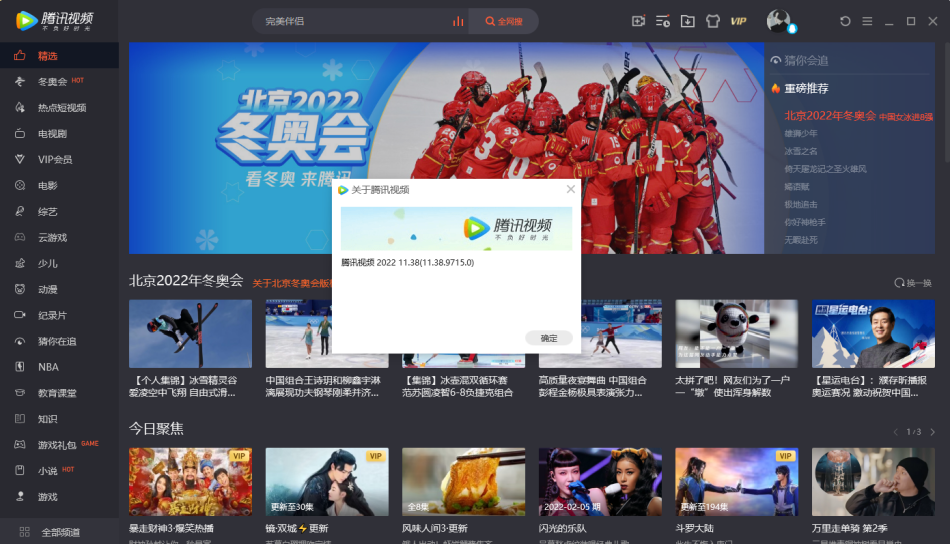Select 冰雪之名 in recommendation list
Screen dimensions: 950x544
tap(800, 151)
